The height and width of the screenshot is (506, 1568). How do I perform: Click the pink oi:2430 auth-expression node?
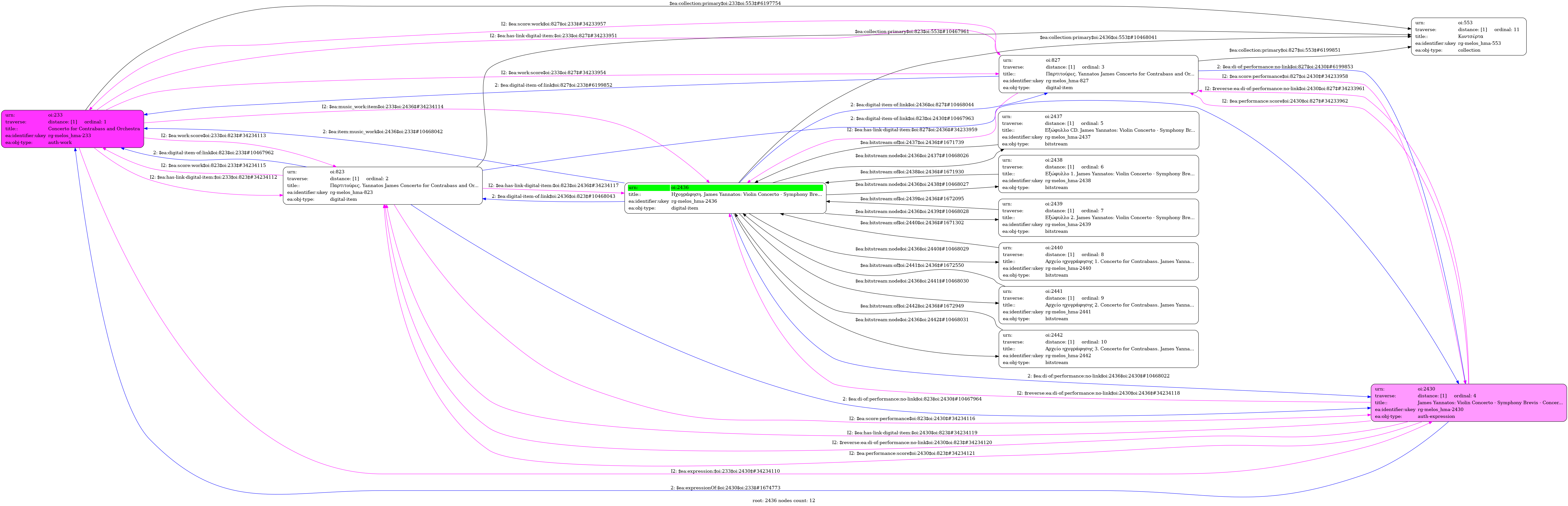point(1468,402)
